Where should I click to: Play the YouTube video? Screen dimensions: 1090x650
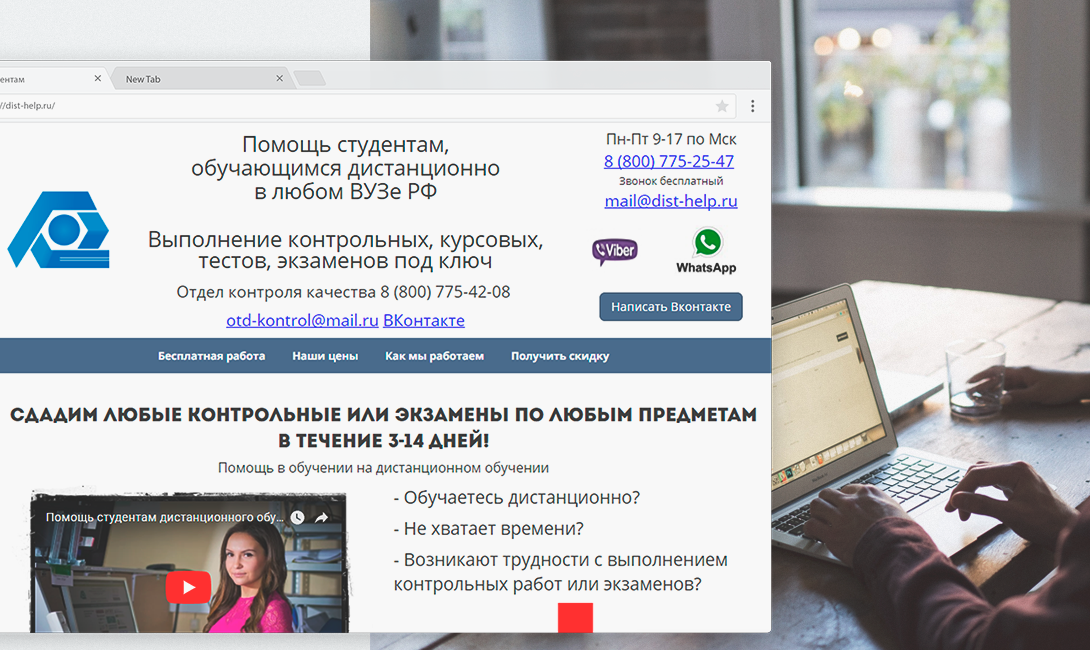click(x=188, y=587)
